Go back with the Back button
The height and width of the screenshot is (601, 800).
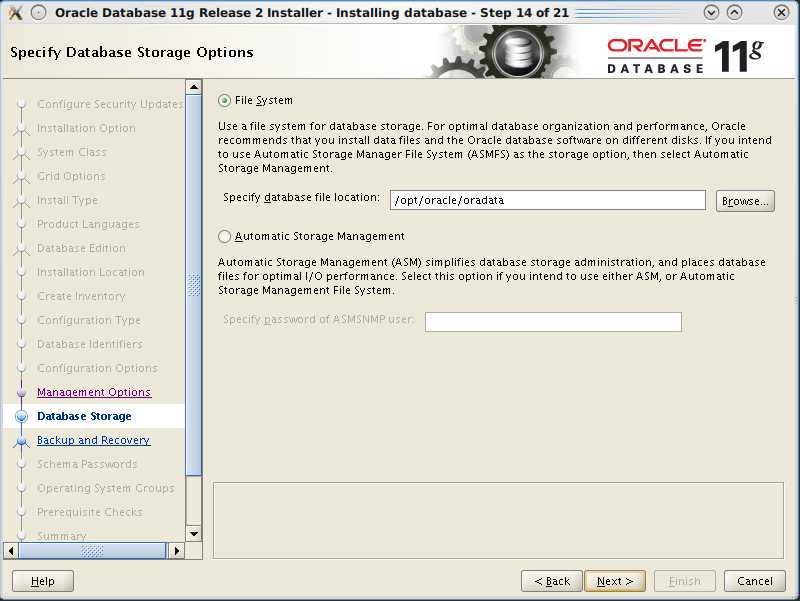(x=552, y=581)
